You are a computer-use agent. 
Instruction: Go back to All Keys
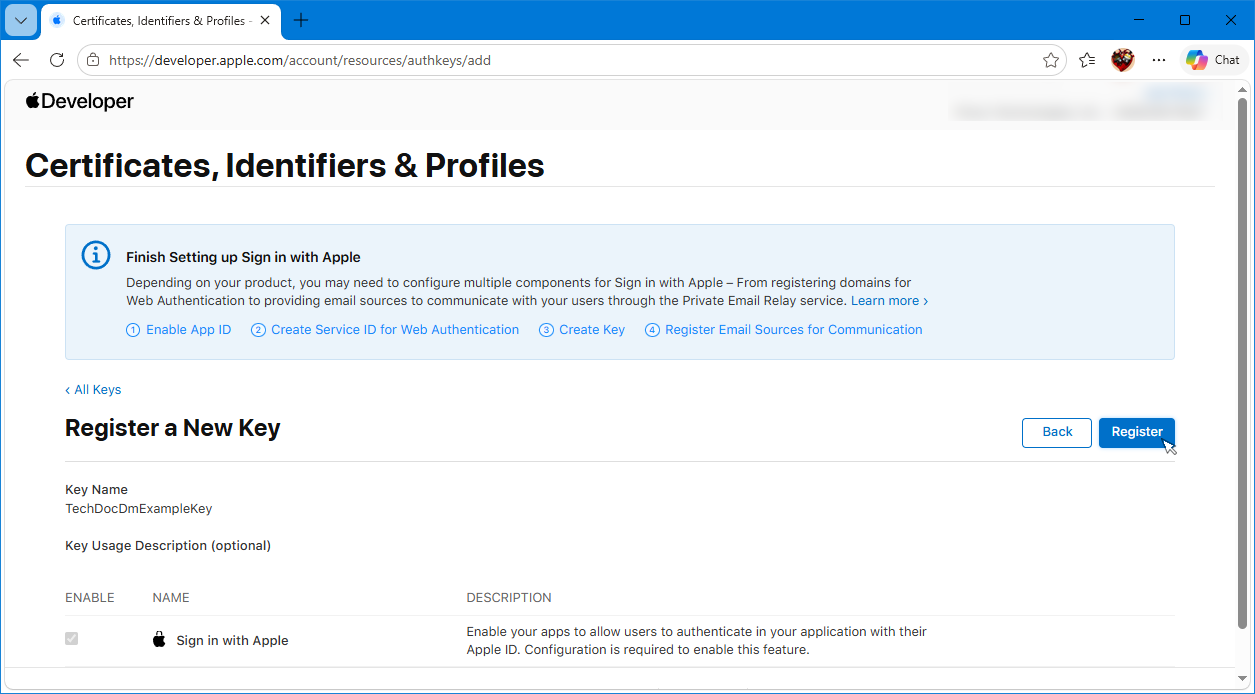[93, 390]
